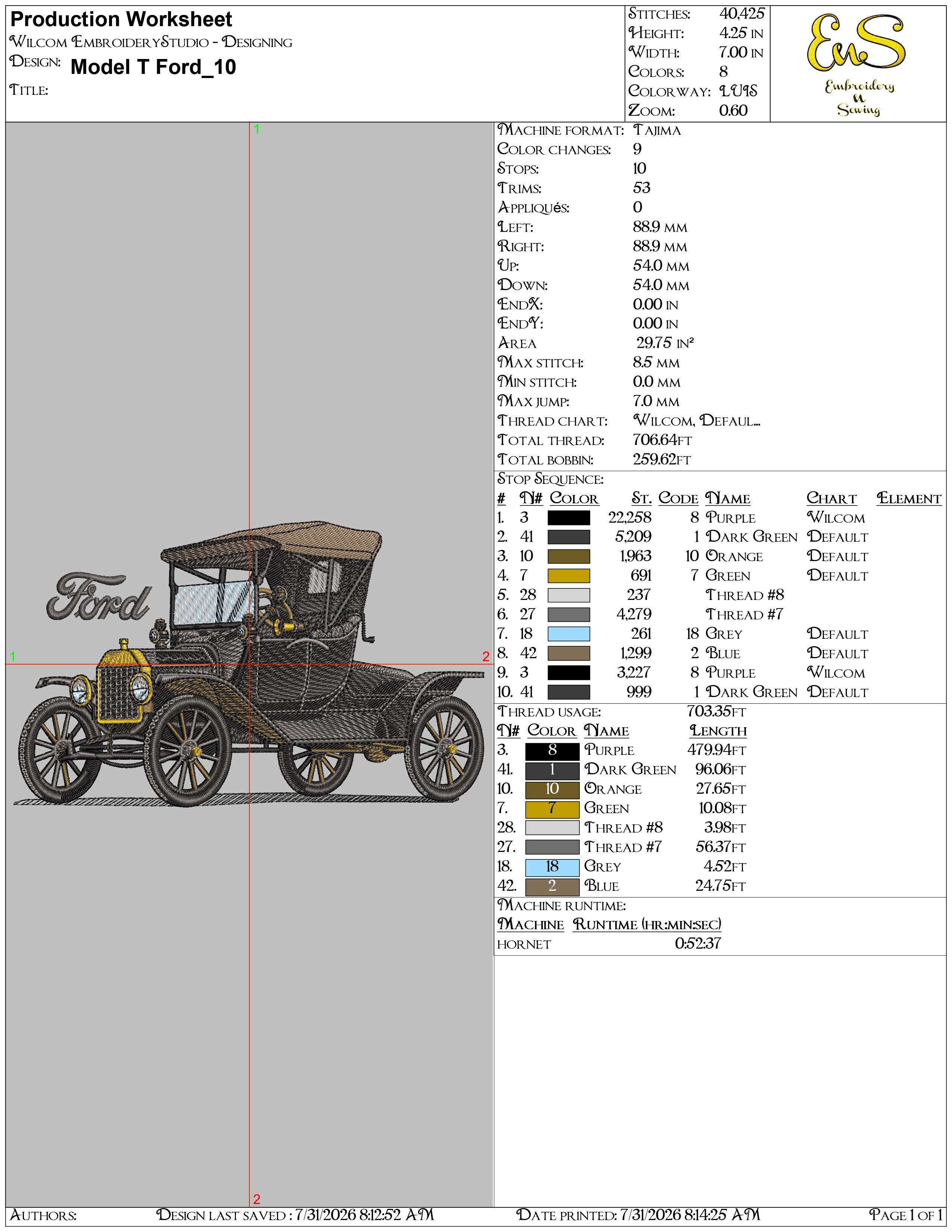
Task: Select the stitch count "5,209" in stop 2
Action: pyautogui.click(x=633, y=537)
